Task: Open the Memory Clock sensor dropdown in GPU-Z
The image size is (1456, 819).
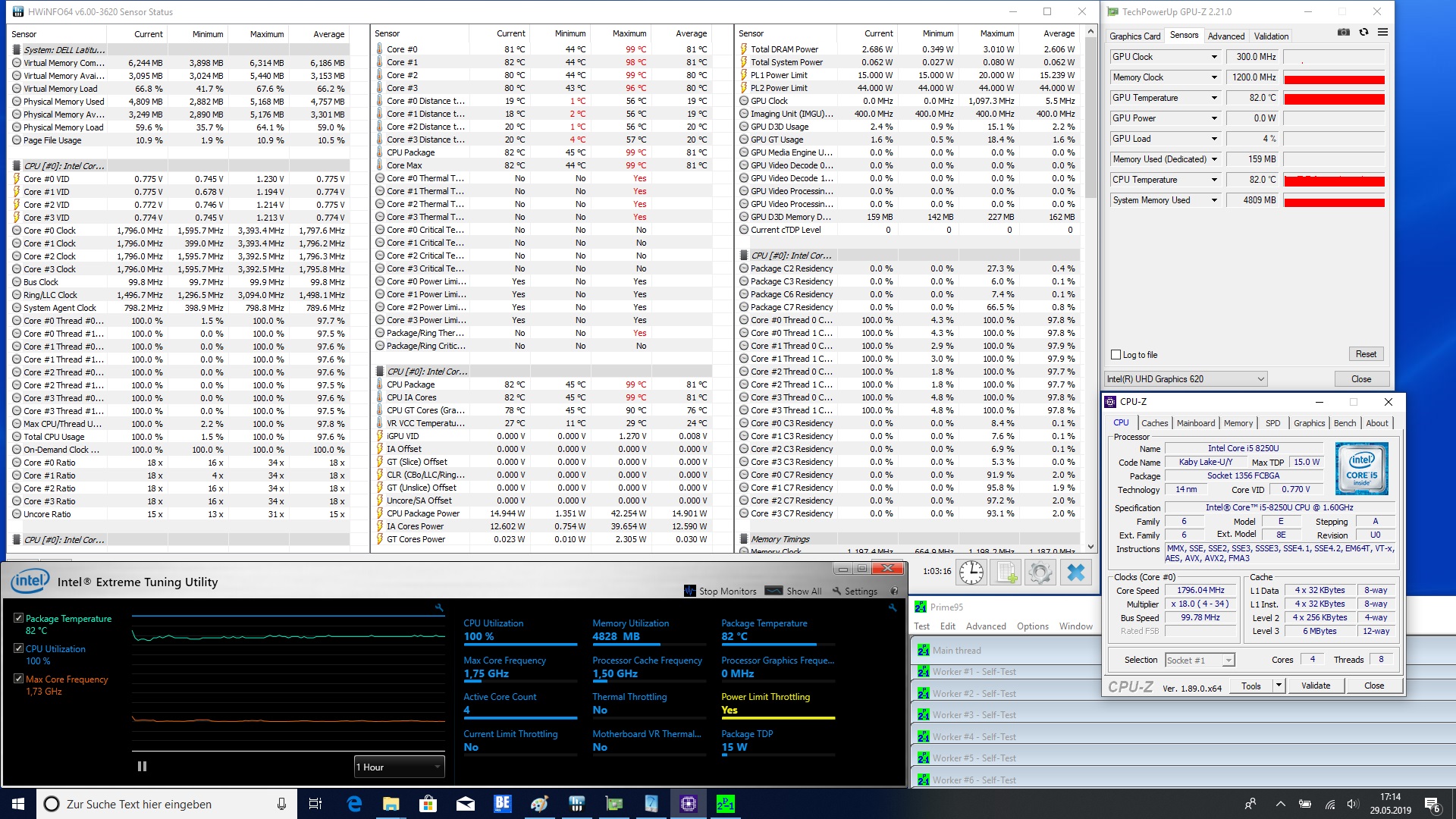Action: coord(1214,77)
